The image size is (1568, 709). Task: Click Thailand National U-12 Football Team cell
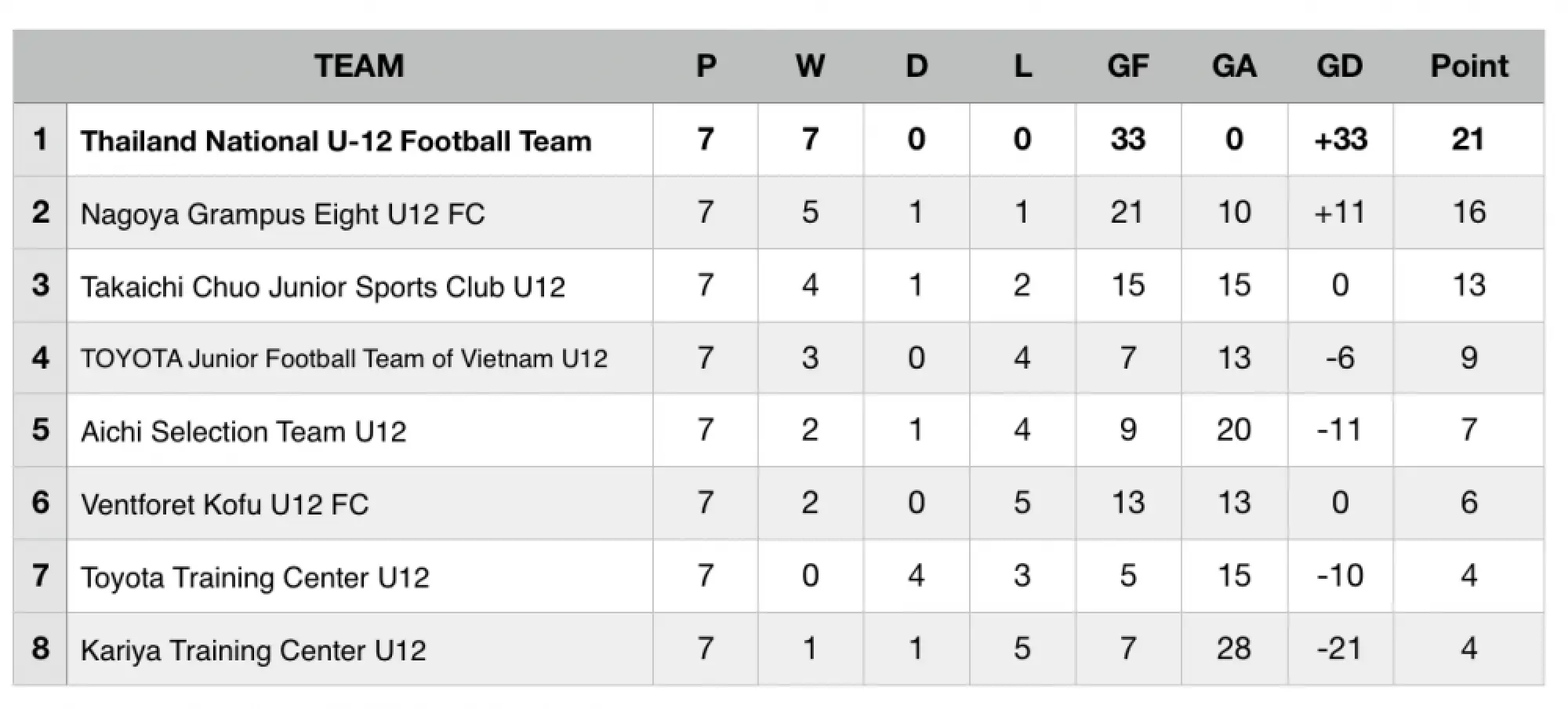(x=360, y=140)
